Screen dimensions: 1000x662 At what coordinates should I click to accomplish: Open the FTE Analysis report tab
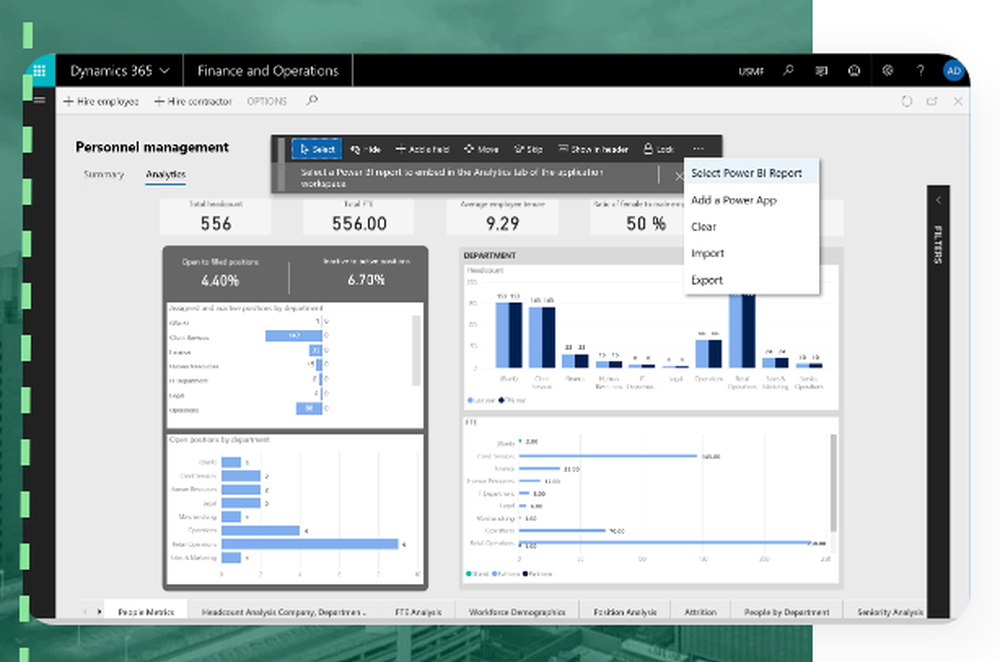tap(418, 612)
